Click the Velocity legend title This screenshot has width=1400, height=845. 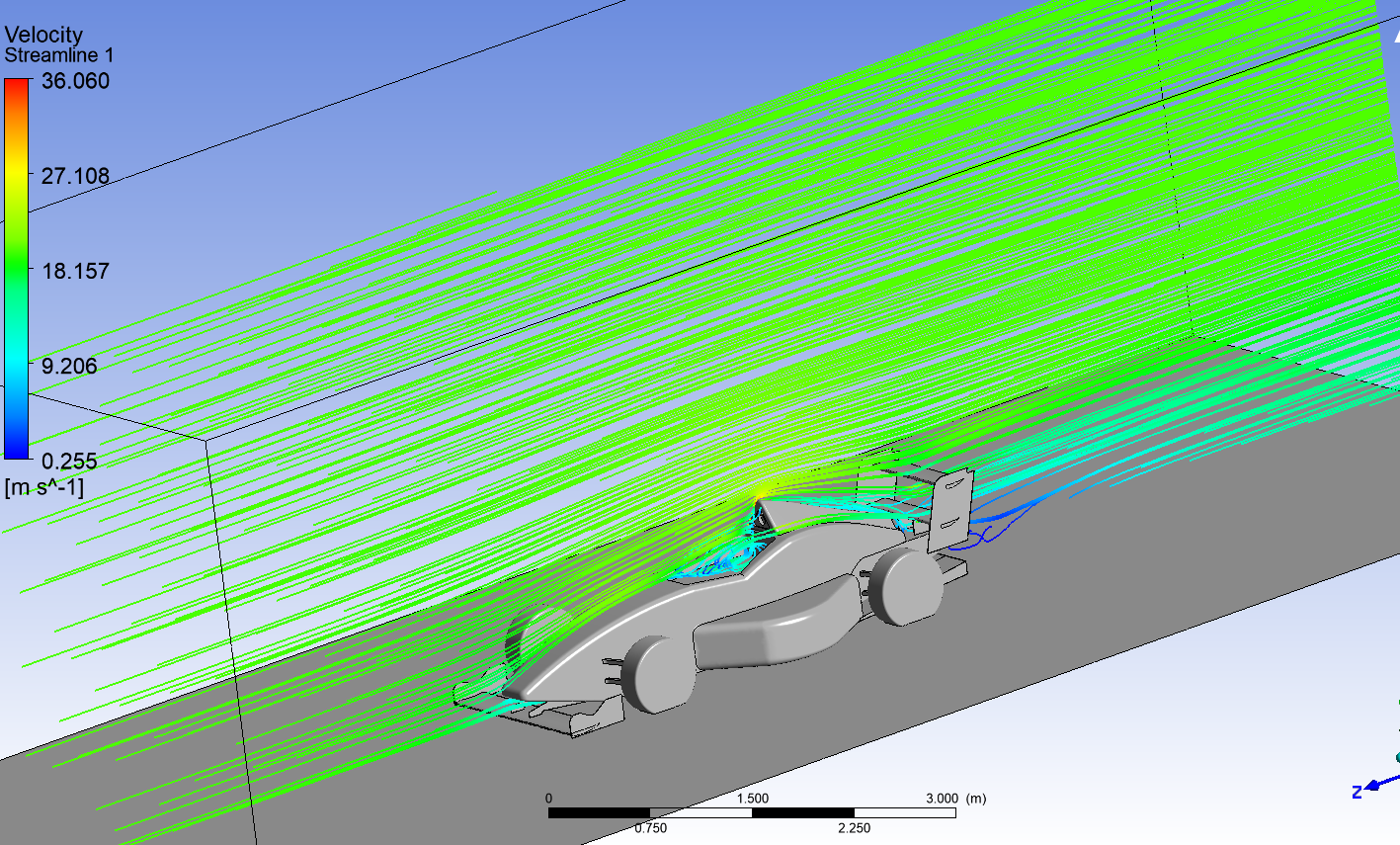(x=43, y=35)
